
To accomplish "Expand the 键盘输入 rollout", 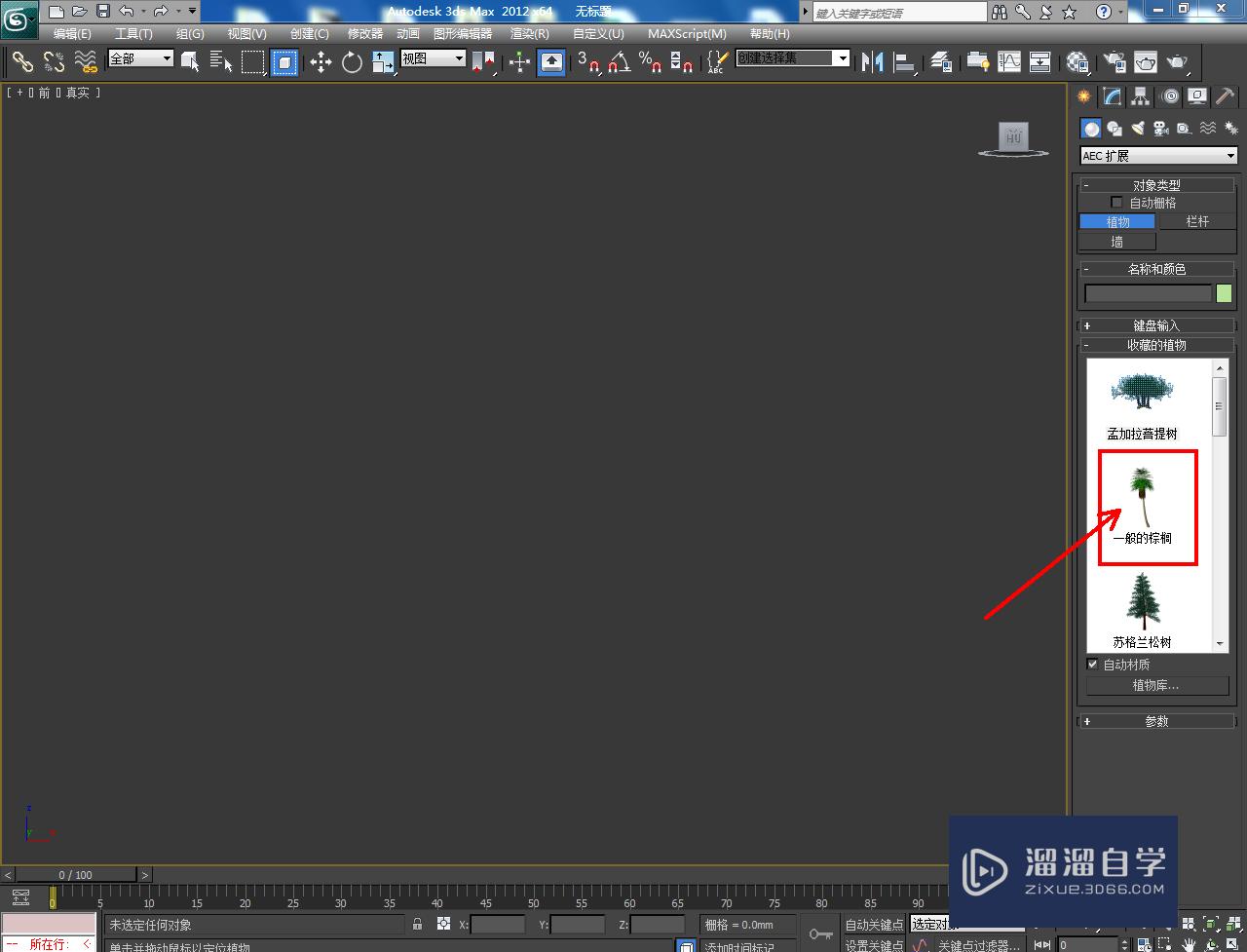I will pos(1156,325).
